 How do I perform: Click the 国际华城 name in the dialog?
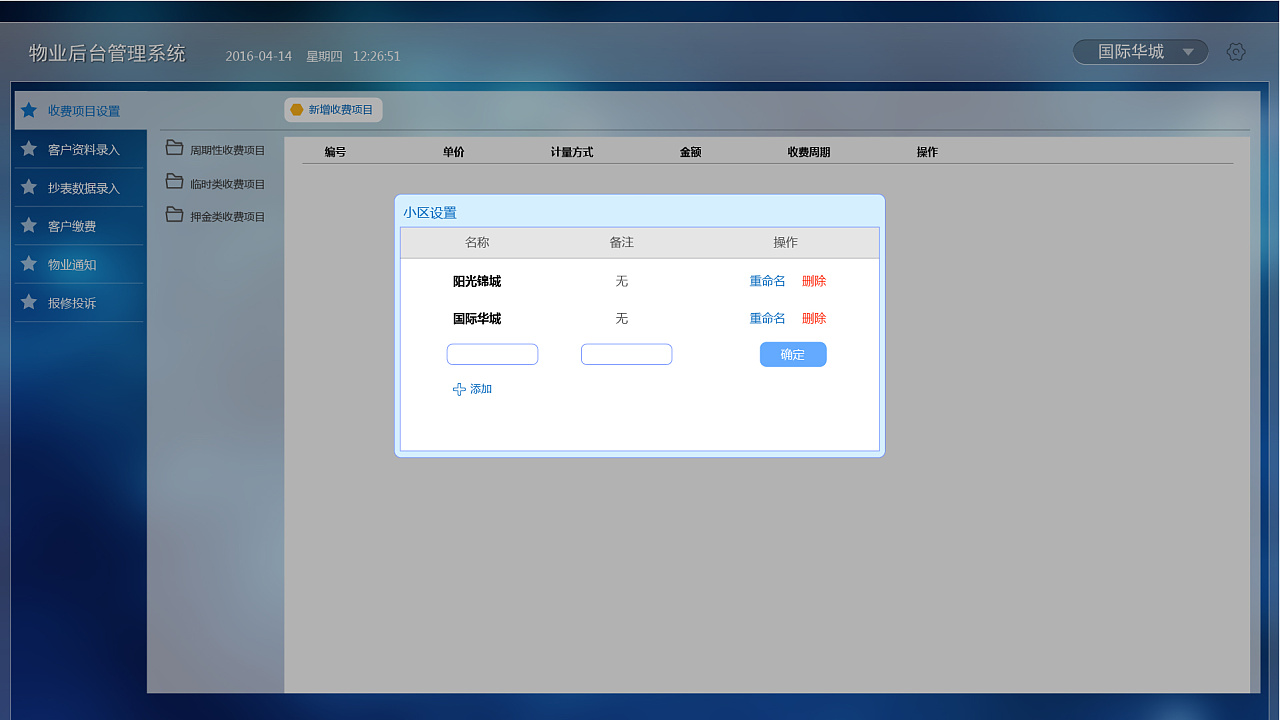point(477,318)
